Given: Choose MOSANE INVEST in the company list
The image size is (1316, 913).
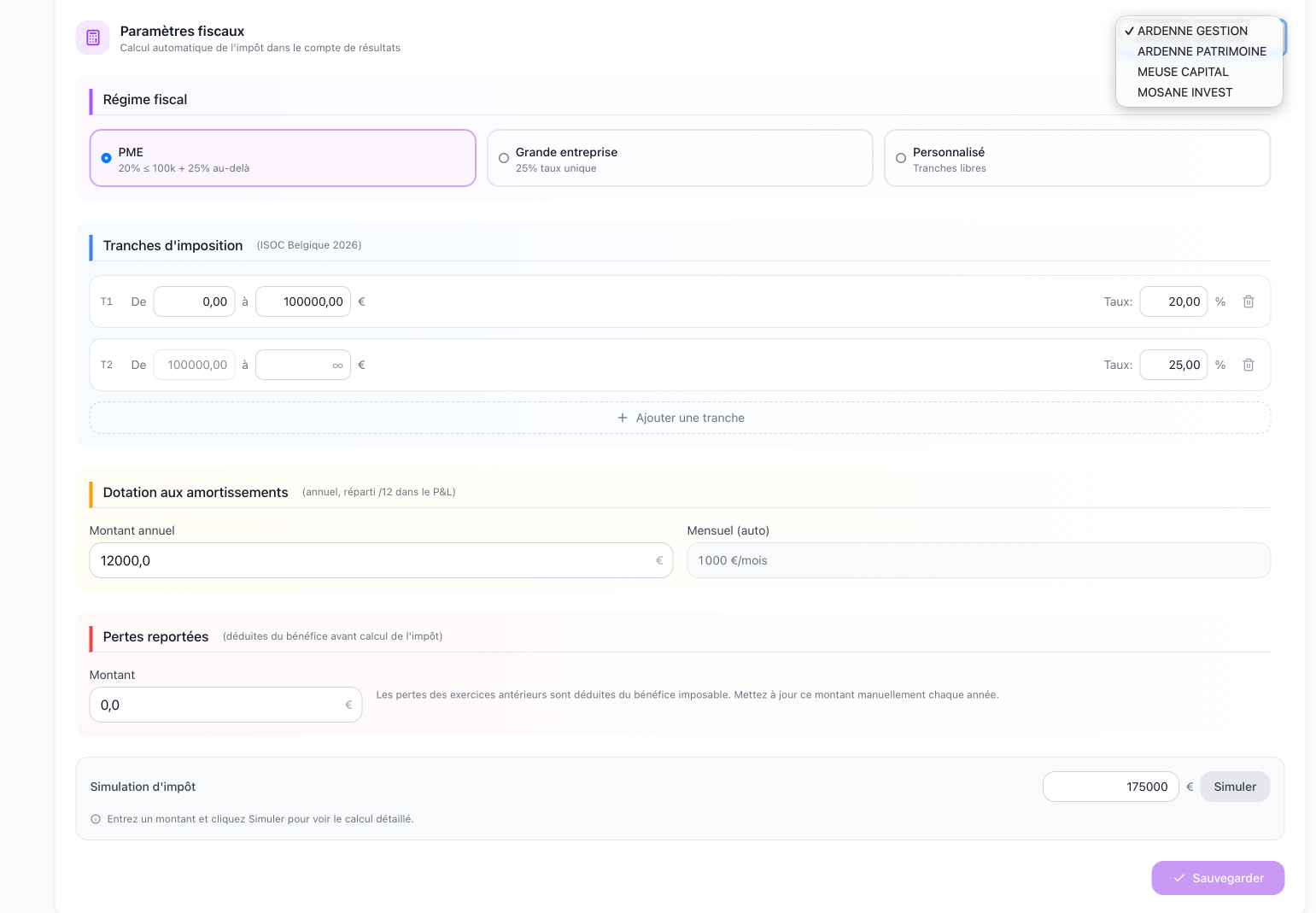Looking at the screenshot, I should (x=1199, y=92).
